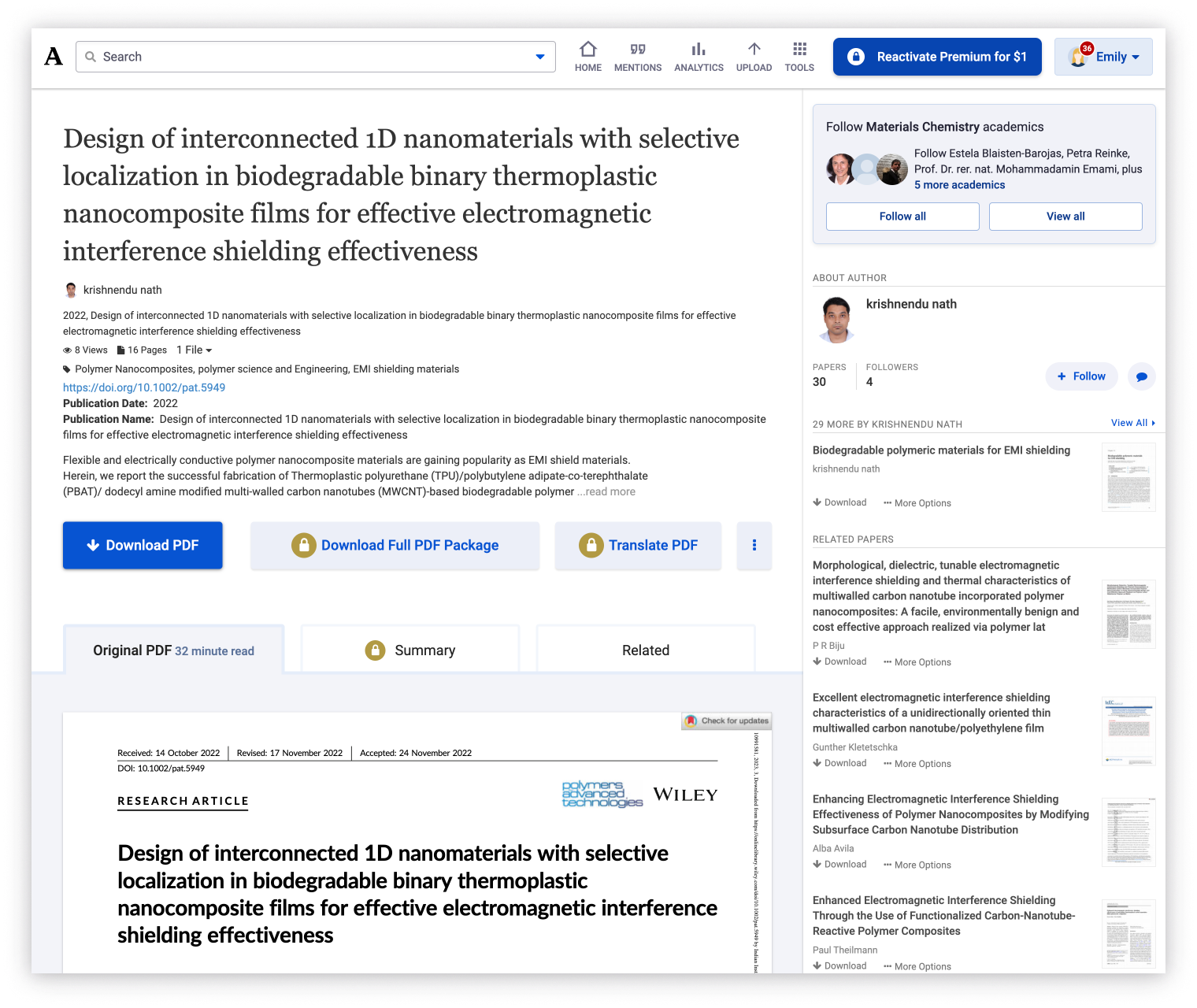This screenshot has height=1008, width=1197.
Task: Click Emily's avatar with notification badge
Action: tap(1079, 56)
